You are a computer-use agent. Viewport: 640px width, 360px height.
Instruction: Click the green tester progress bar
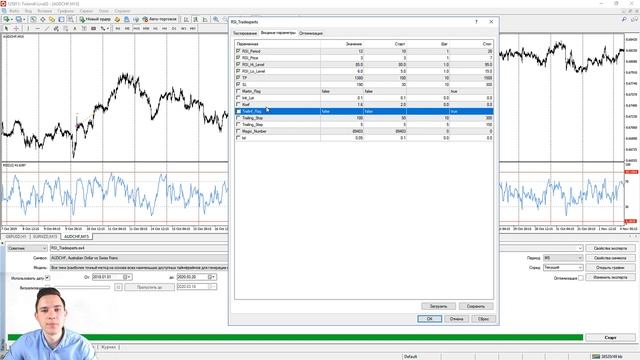pyautogui.click(x=296, y=337)
